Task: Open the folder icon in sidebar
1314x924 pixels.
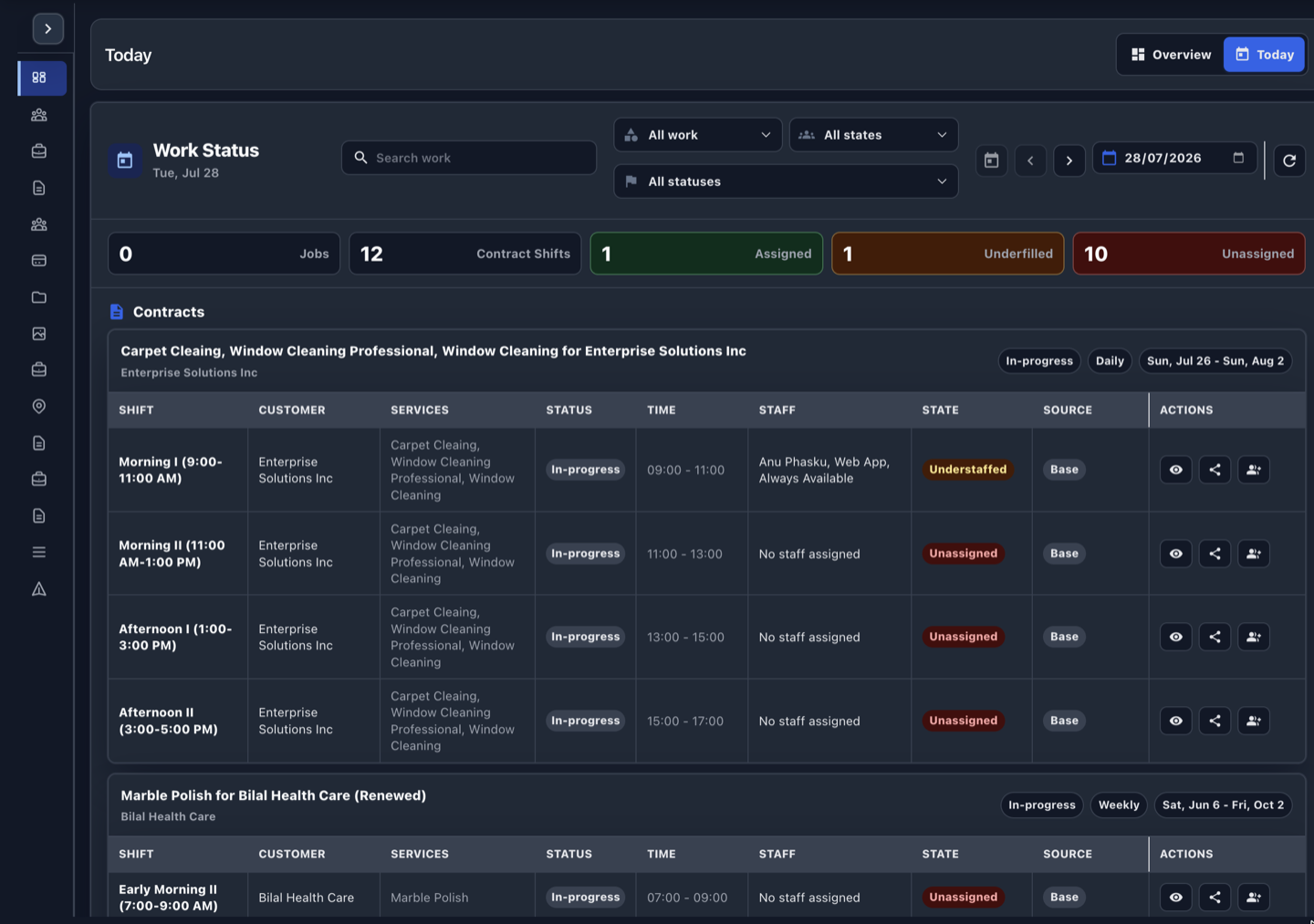Action: [x=39, y=297]
